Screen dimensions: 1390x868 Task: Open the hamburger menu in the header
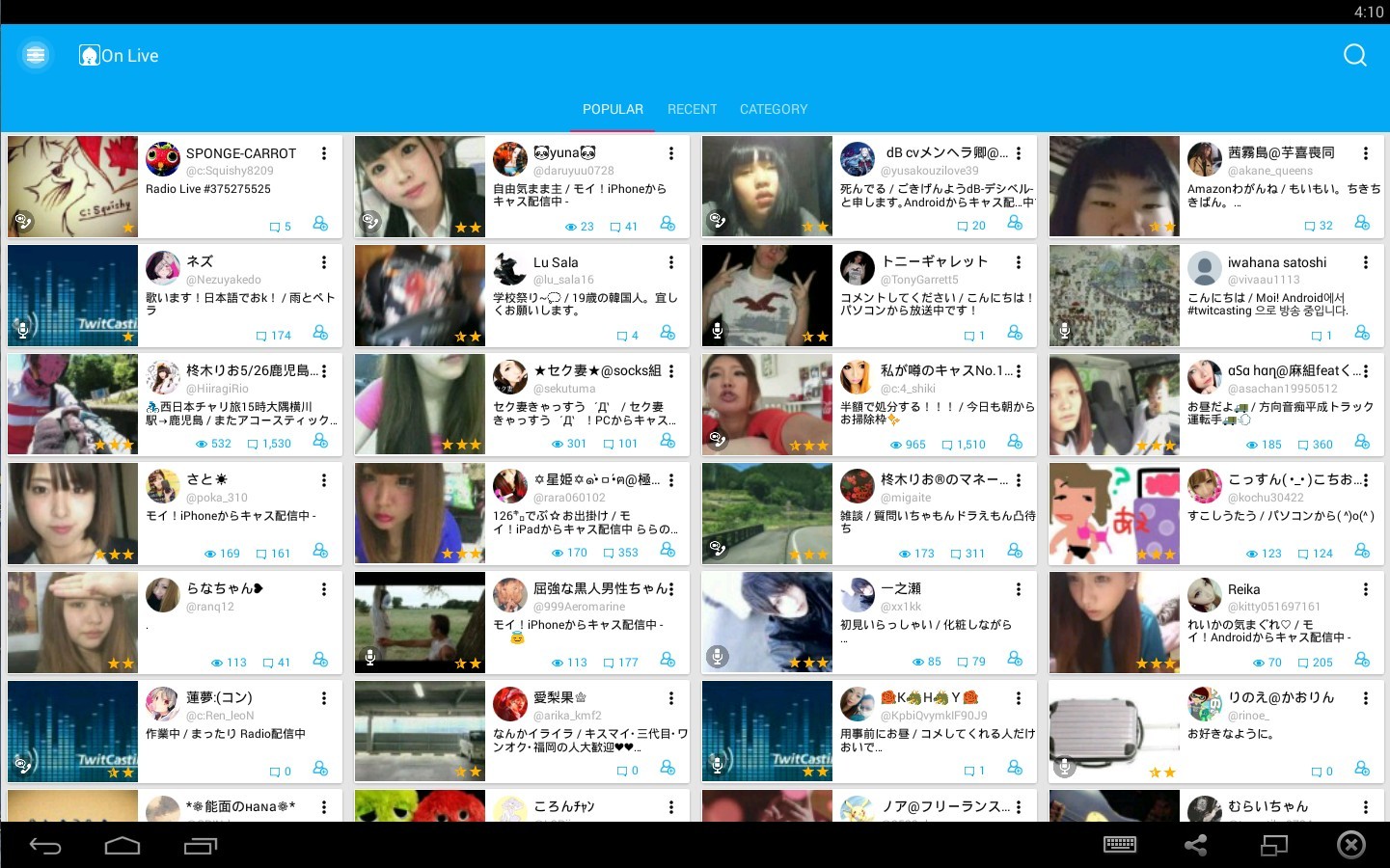pos(36,55)
